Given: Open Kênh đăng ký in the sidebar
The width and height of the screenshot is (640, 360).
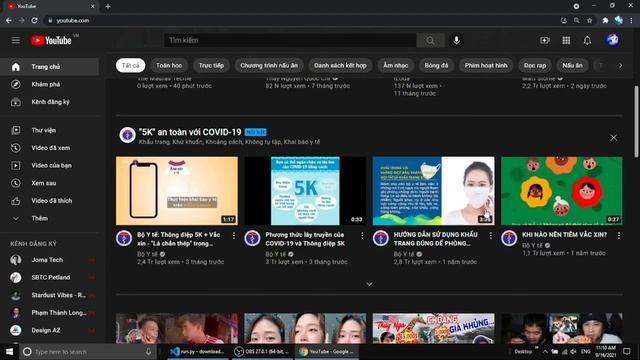Looking at the screenshot, I should pos(49,102).
